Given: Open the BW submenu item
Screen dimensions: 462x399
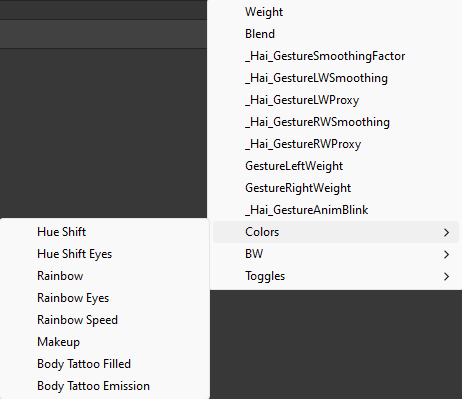Looking at the screenshot, I should 336,254.
